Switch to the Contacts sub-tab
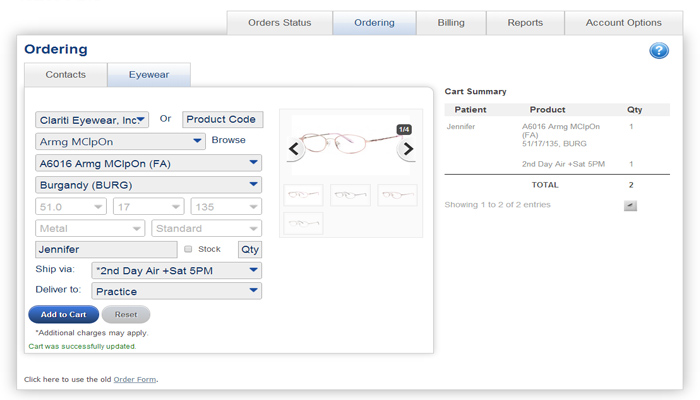 [66, 75]
